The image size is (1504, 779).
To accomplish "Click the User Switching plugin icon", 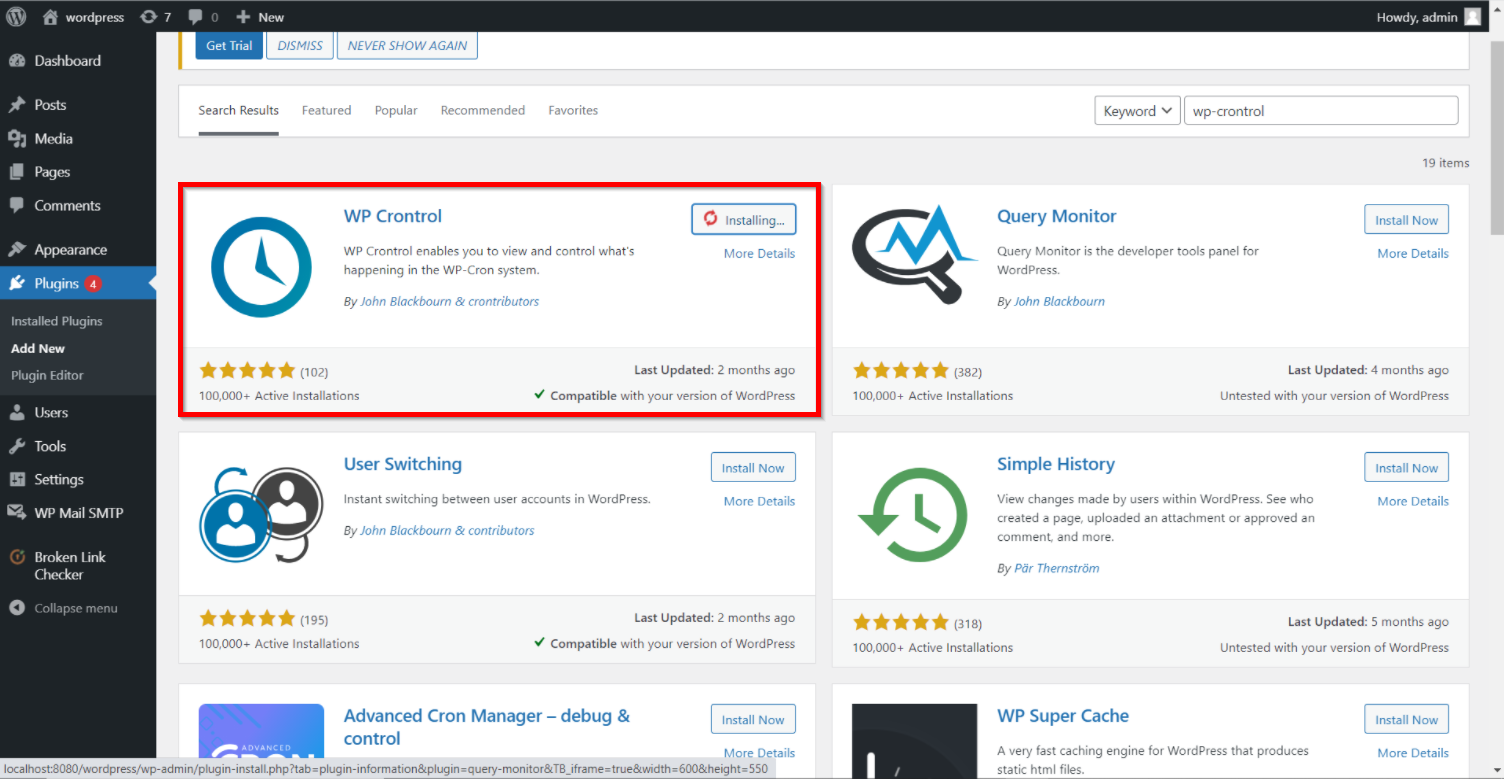I will (x=261, y=515).
